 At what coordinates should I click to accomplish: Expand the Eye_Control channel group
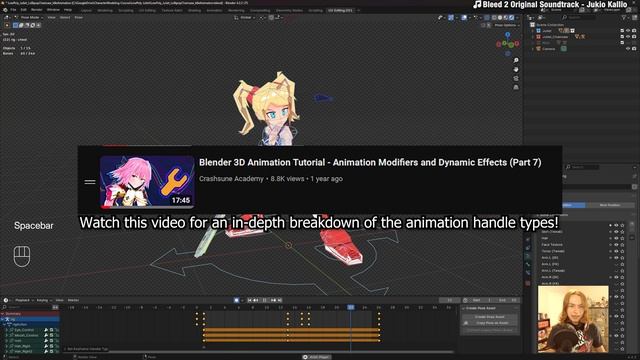(x=7, y=330)
